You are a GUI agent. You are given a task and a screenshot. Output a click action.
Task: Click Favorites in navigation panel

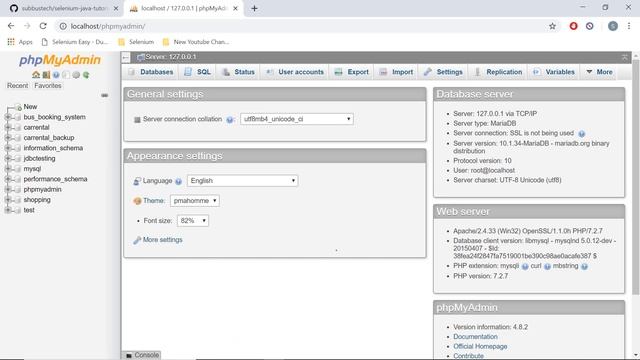click(x=48, y=86)
